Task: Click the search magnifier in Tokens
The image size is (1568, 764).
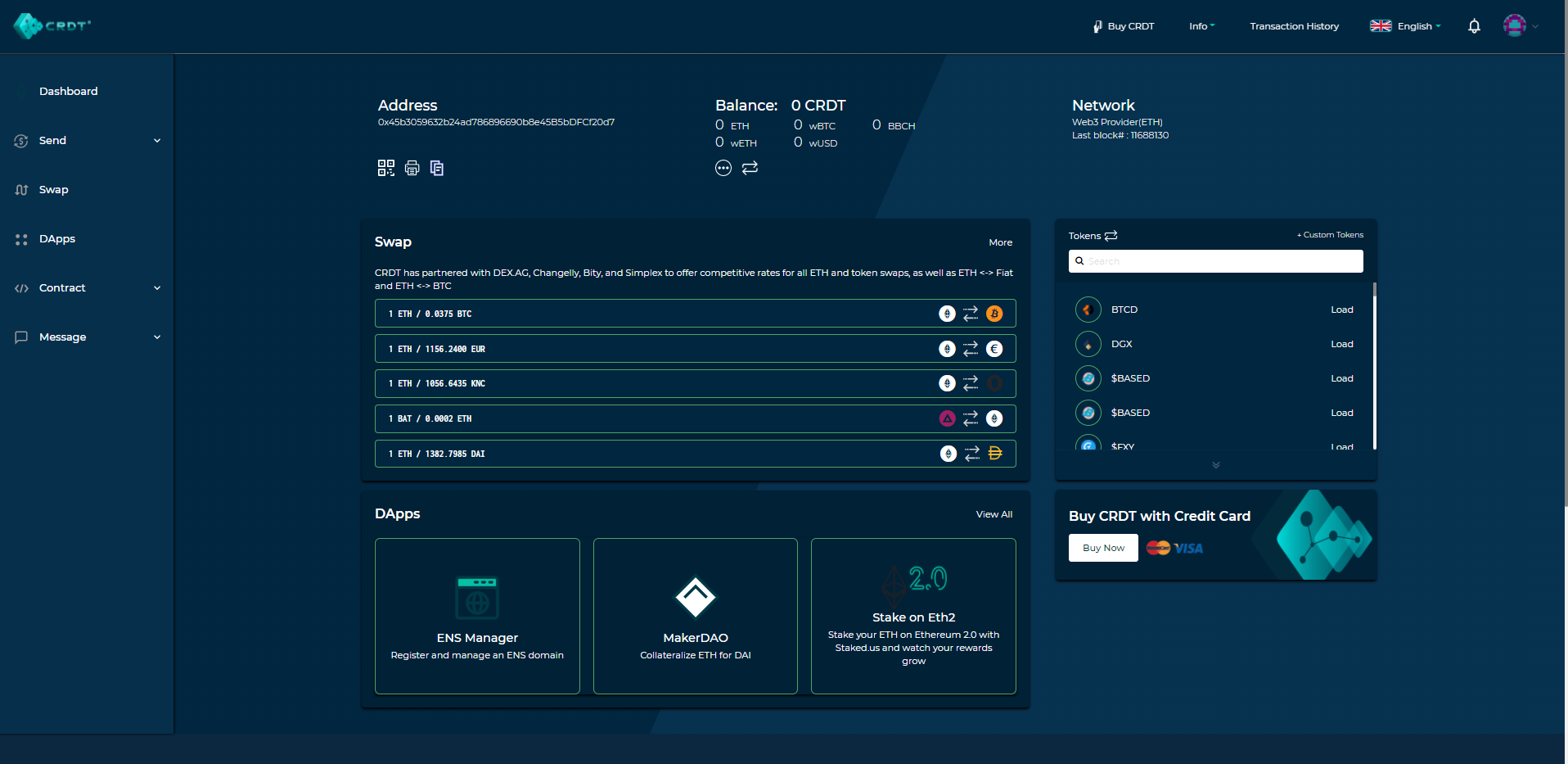Action: pyautogui.click(x=1080, y=261)
